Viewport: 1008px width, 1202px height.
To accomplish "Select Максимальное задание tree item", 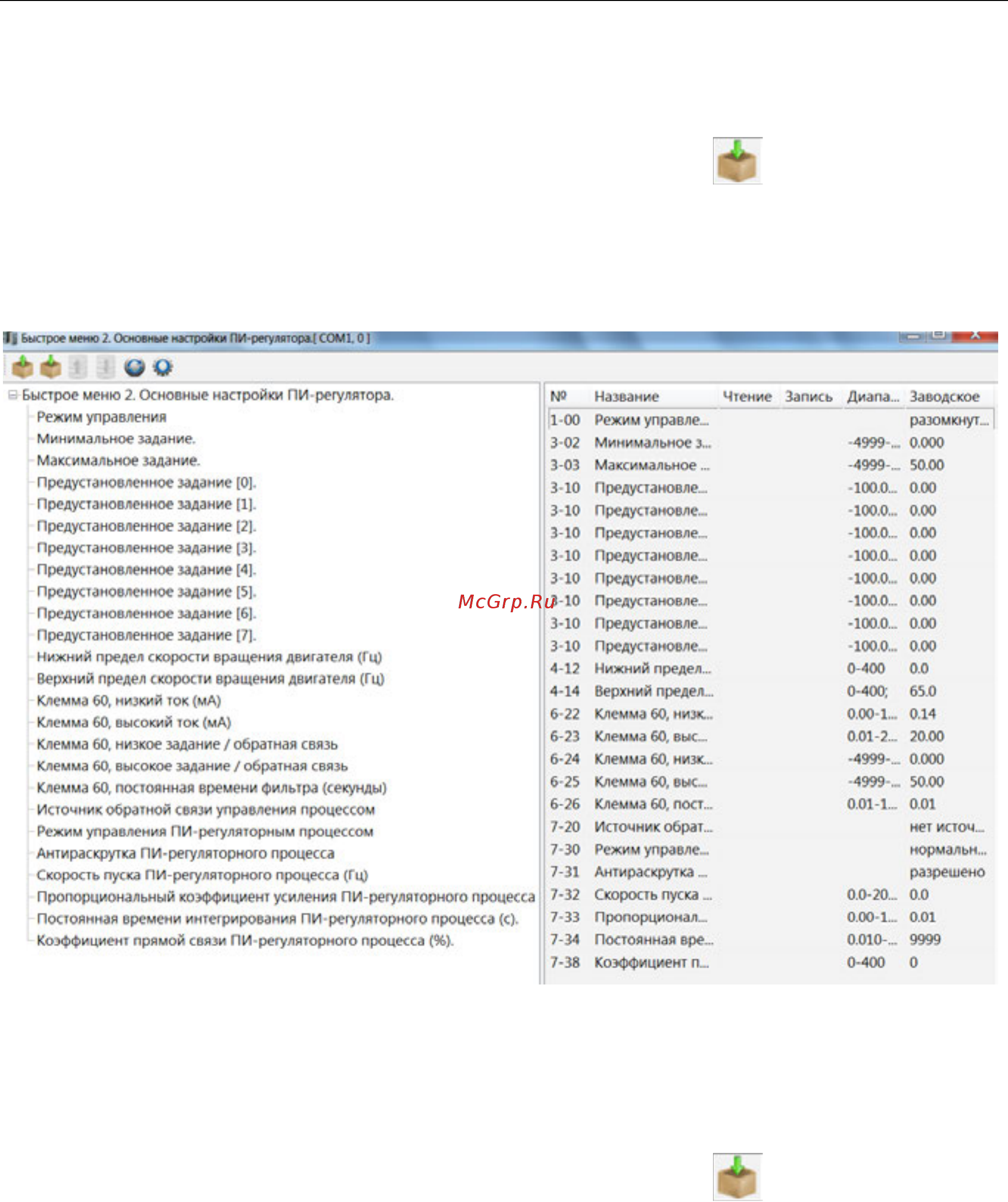I will pyautogui.click(x=118, y=460).
